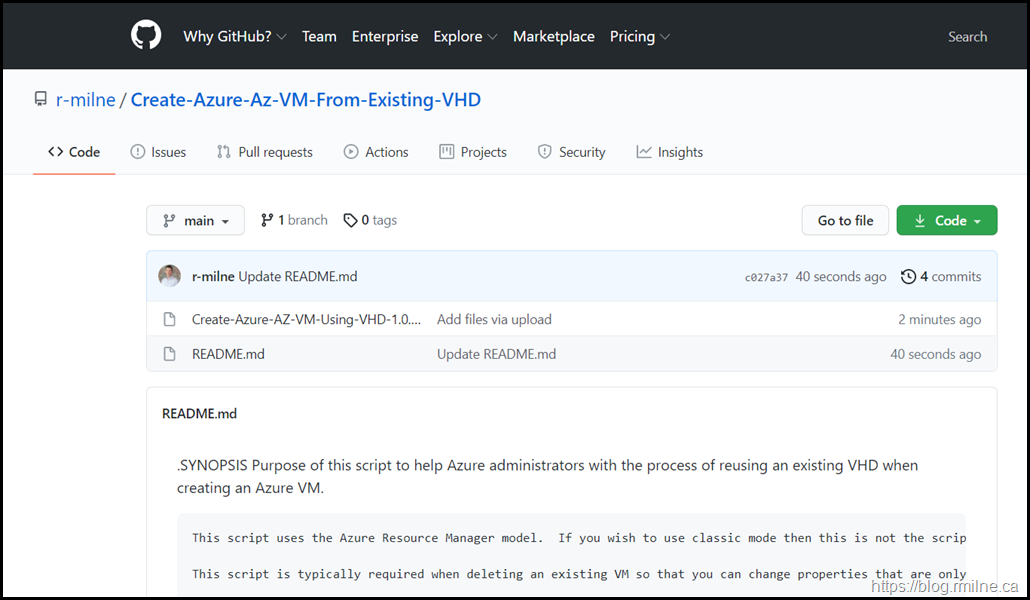This screenshot has height=600, width=1030.
Task: Go to Team page in header
Action: [319, 37]
